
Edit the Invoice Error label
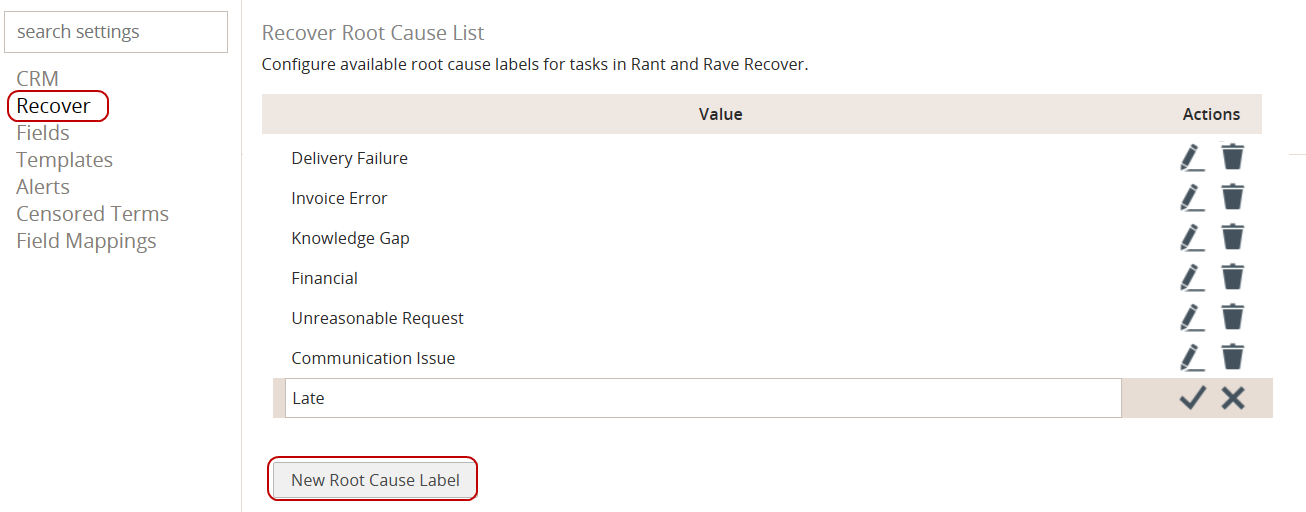(1190, 198)
